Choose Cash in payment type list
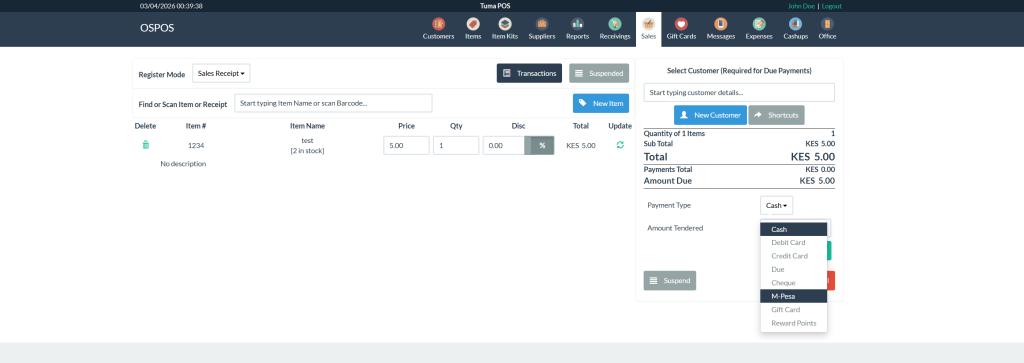Screen dimensions: 1024x363 point(793,229)
